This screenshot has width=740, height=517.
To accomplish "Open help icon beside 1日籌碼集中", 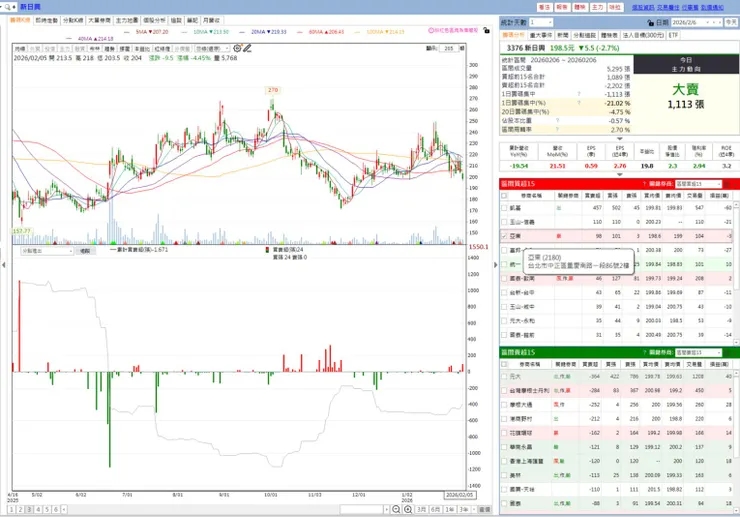I will pos(579,94).
